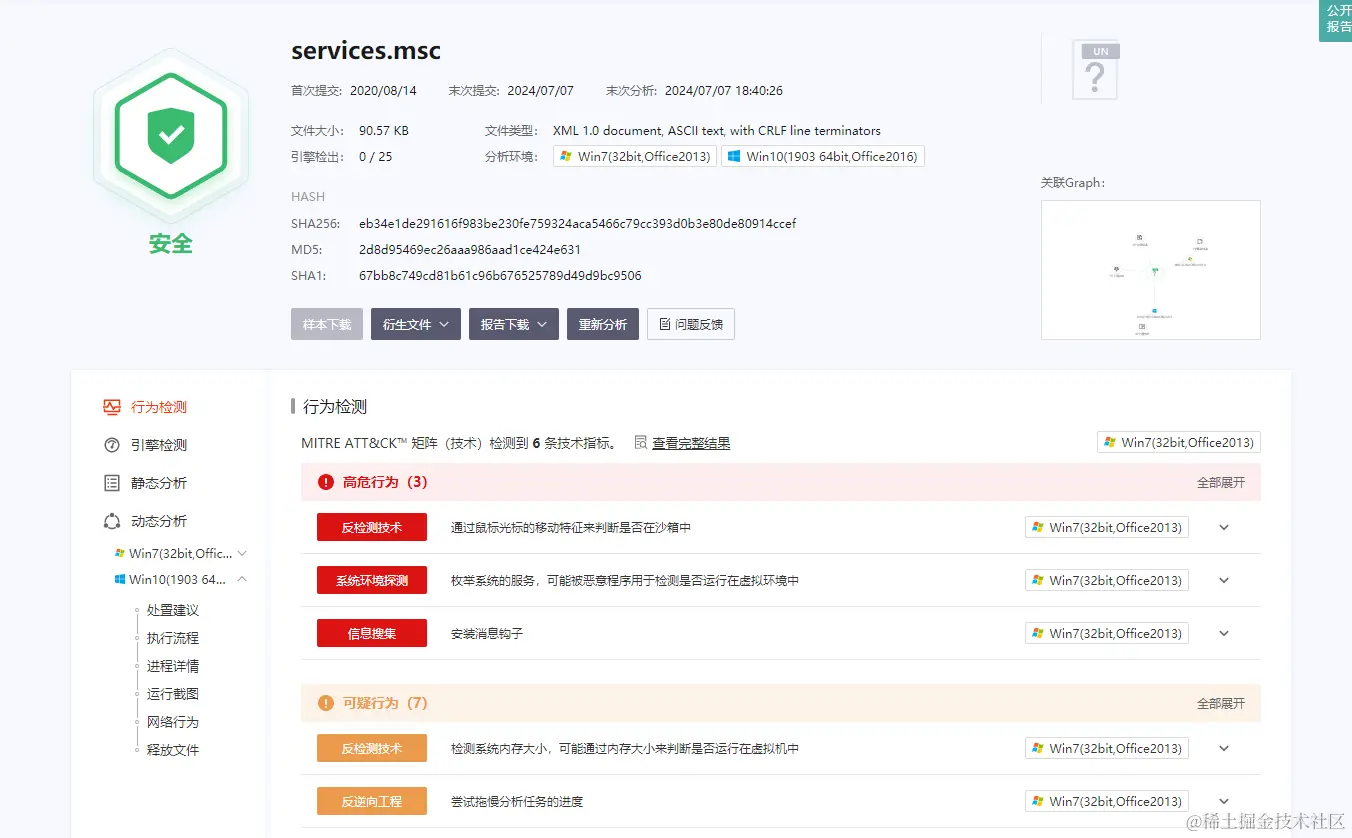1352x838 pixels.
Task: Click the SHA256 hash value
Action: 578,223
